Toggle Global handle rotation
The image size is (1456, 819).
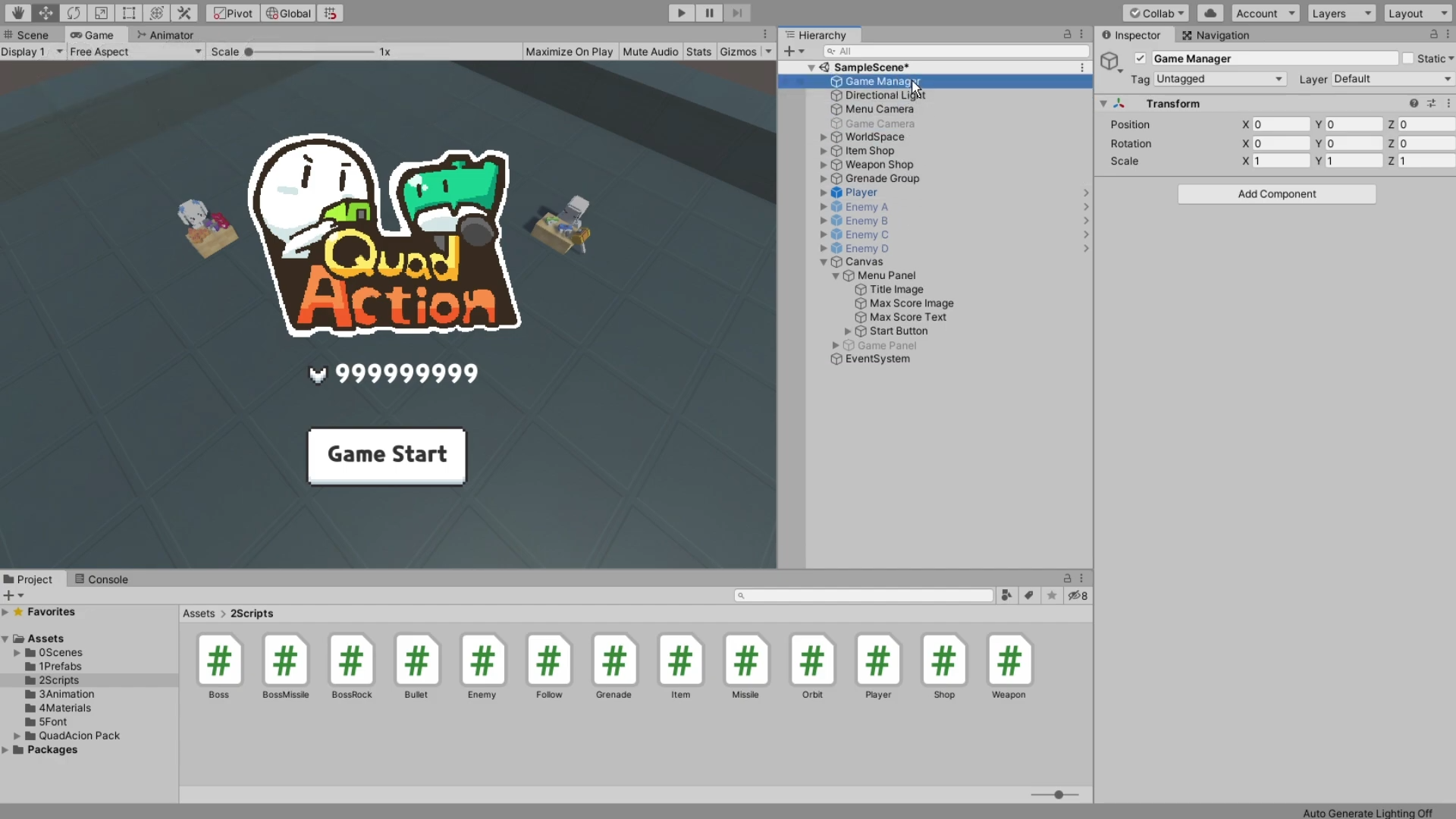click(x=289, y=13)
